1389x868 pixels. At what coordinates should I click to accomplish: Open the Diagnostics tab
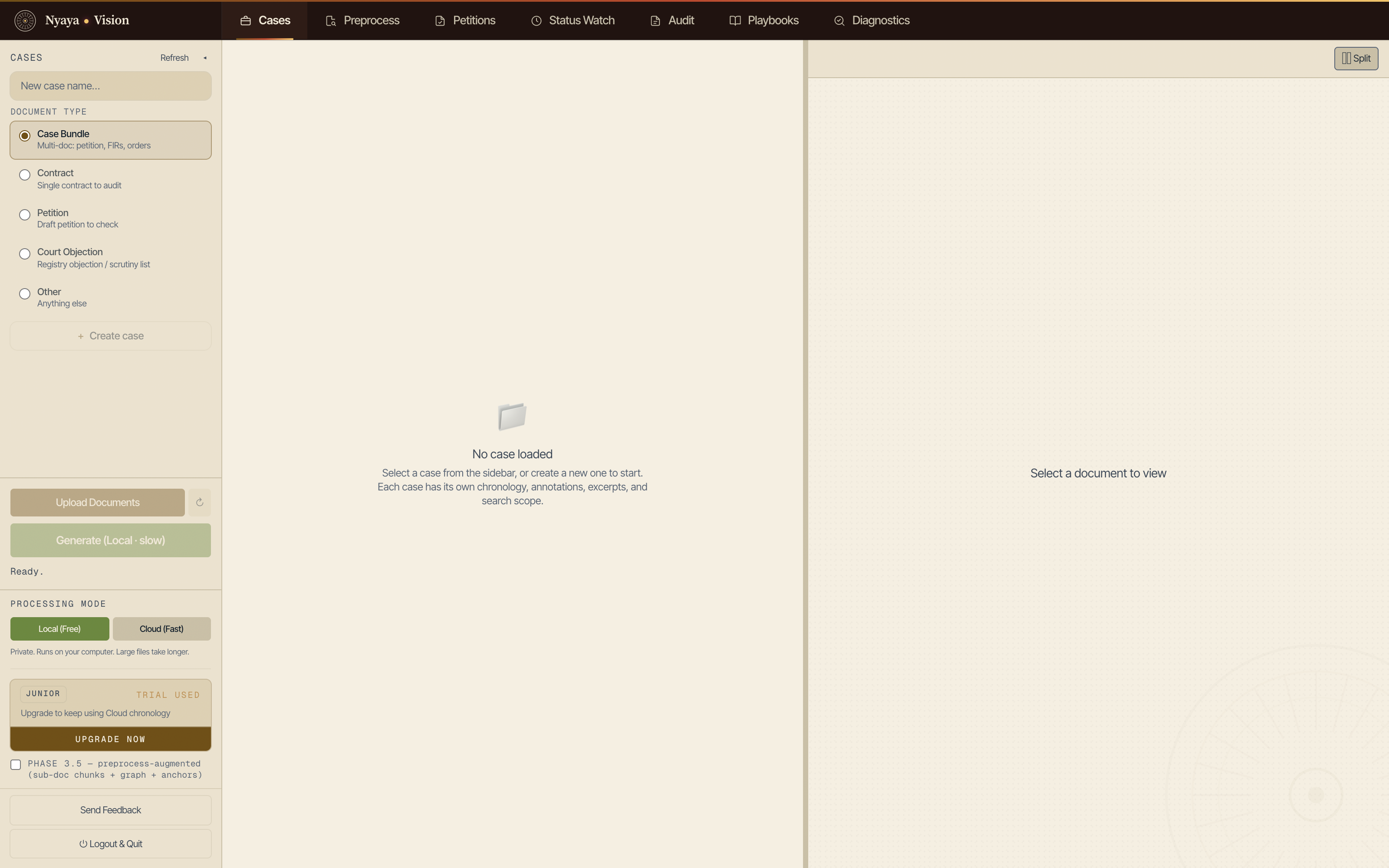point(872,21)
